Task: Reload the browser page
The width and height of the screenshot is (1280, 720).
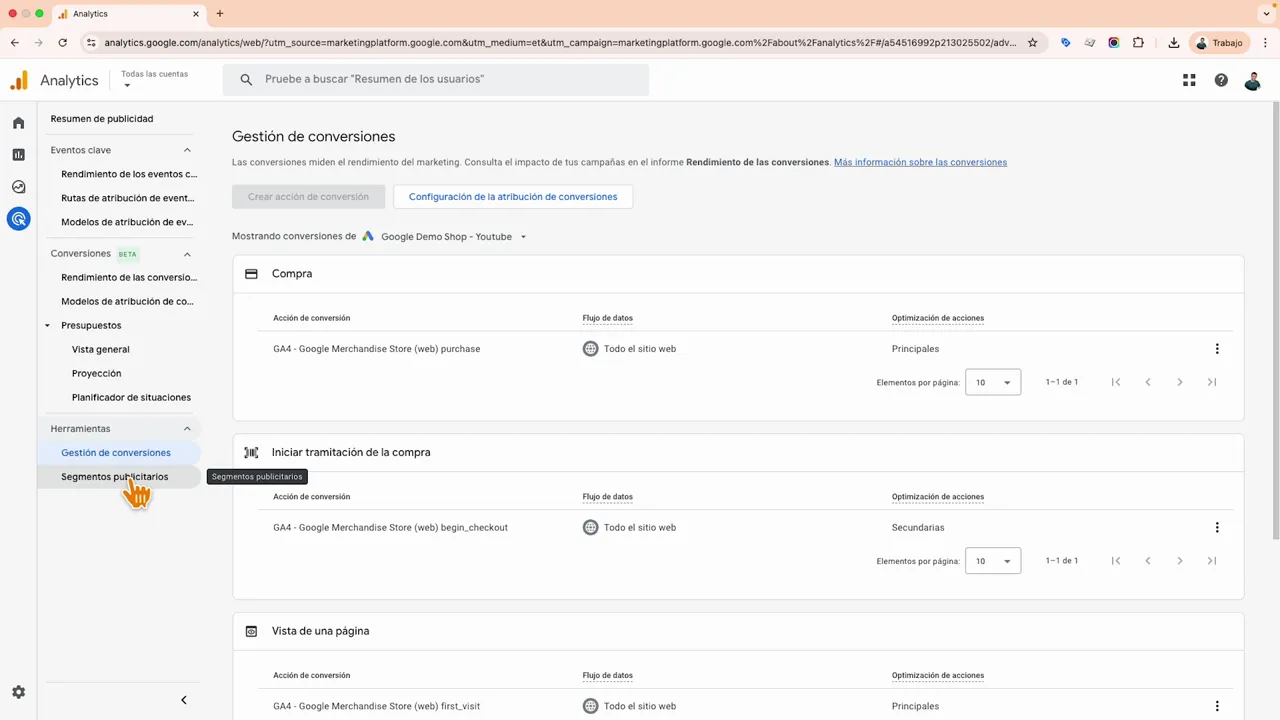Action: click(x=63, y=43)
